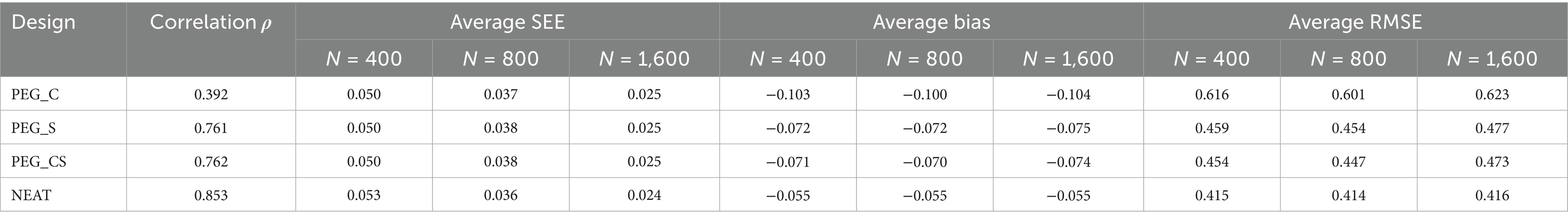Select the 0.623 RMSE cell for PEG_C
Image resolution: width=1568 pixels, height=221 pixels.
pos(1493,94)
